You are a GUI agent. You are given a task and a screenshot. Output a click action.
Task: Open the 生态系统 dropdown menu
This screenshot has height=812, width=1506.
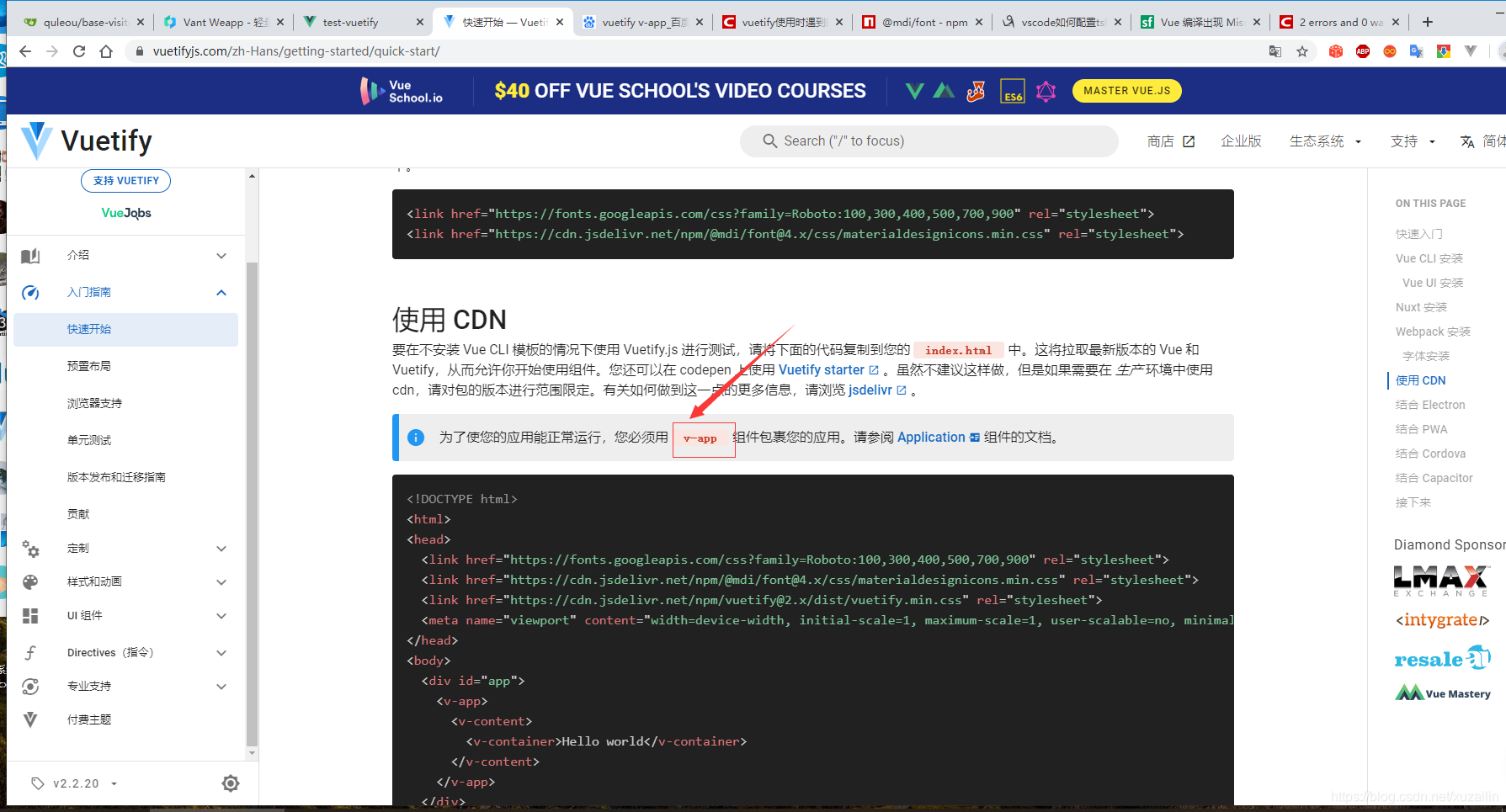[1325, 141]
